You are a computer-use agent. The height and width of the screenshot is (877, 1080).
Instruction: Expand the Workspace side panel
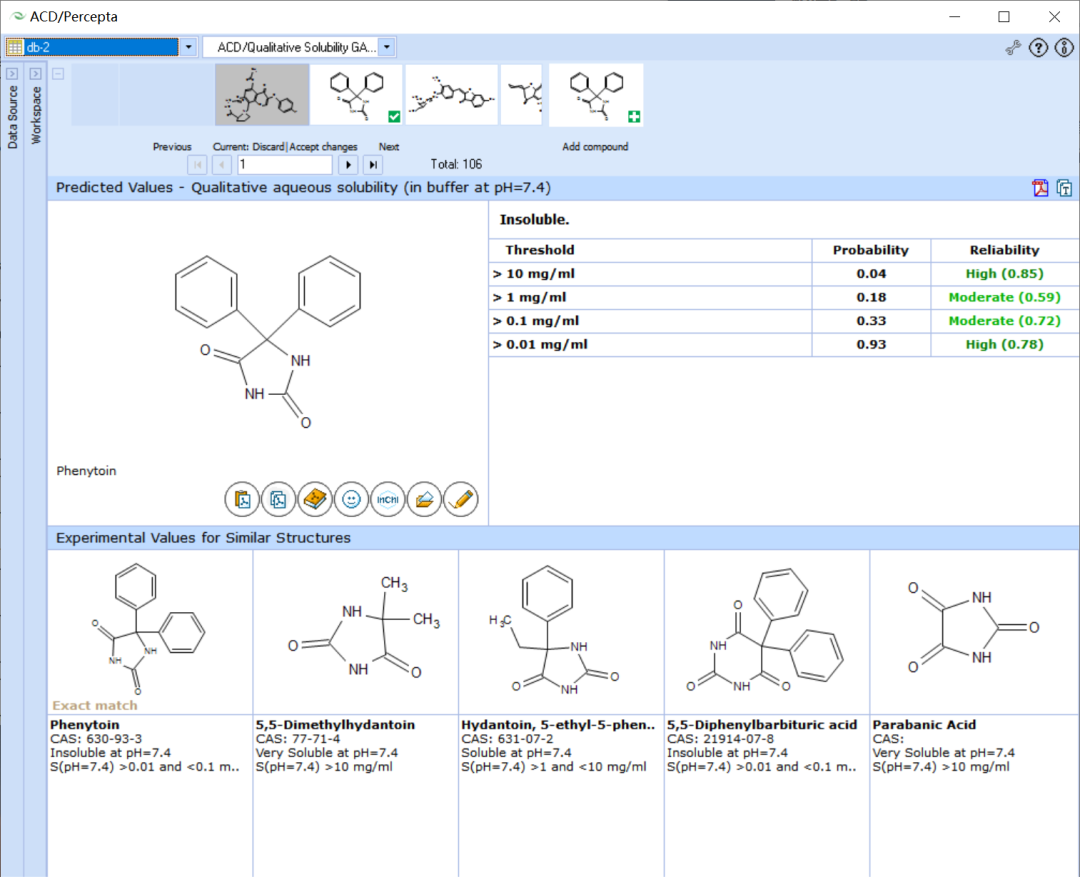36,74
